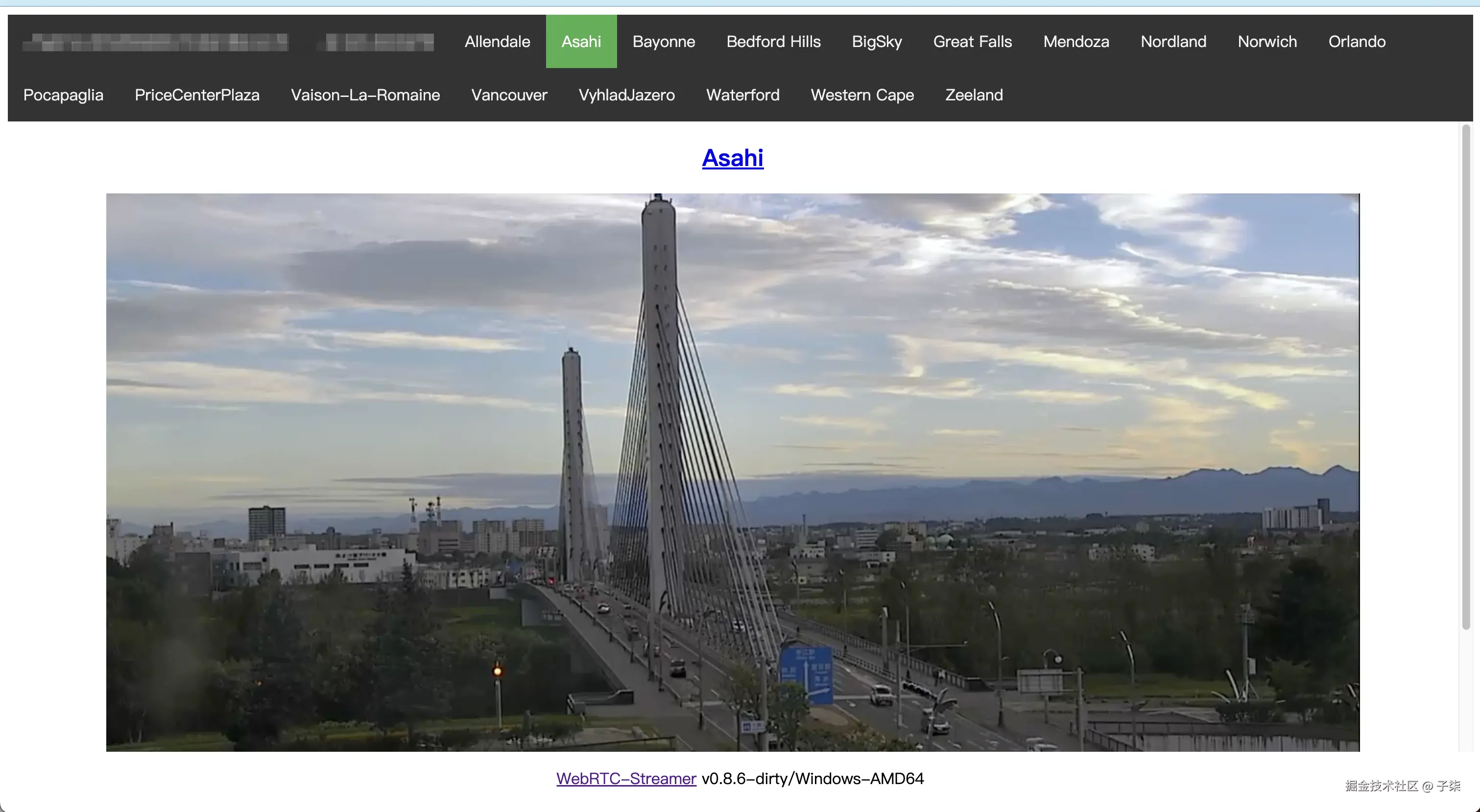Image resolution: width=1480 pixels, height=812 pixels.
Task: Open the Orlando stream
Action: [x=1357, y=41]
